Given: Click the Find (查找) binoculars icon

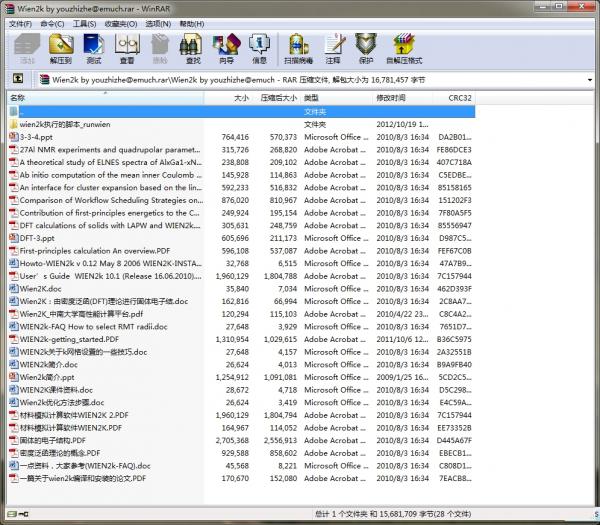Looking at the screenshot, I should point(192,48).
